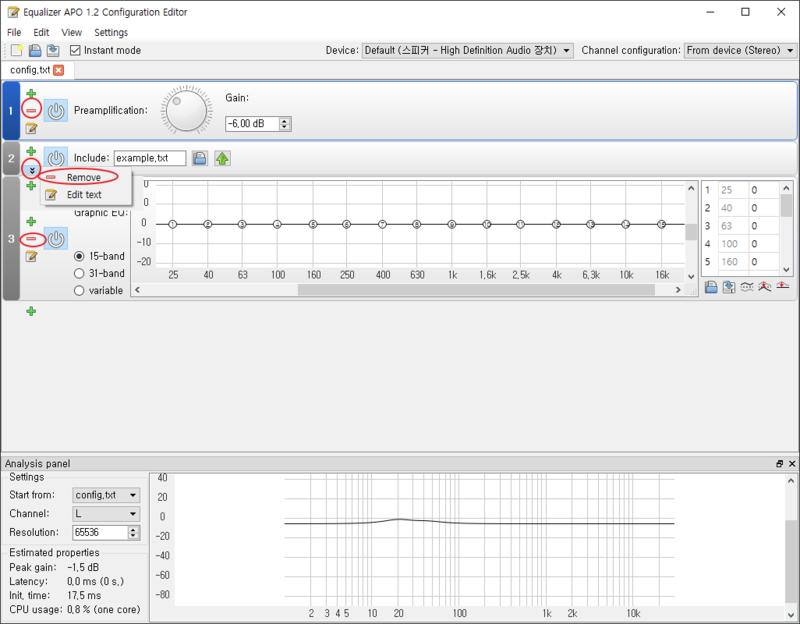Close the config.txt tab
Image resolution: width=800 pixels, height=624 pixels.
pyautogui.click(x=59, y=70)
